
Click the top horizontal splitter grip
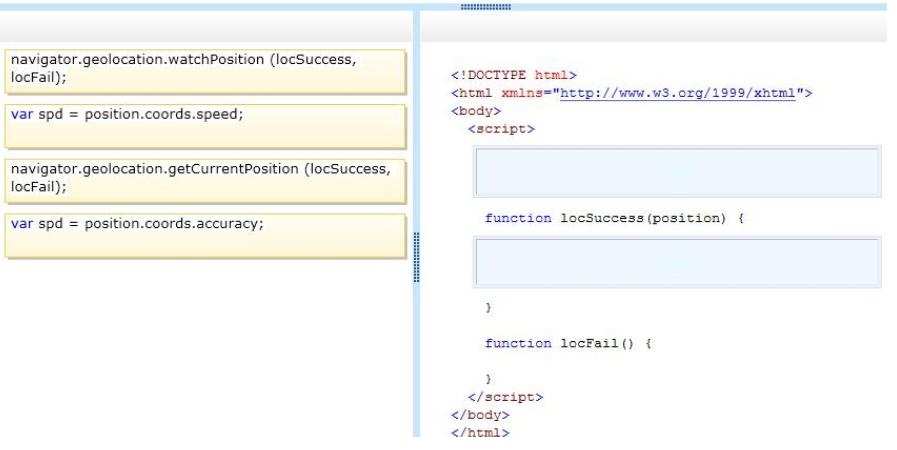(486, 7)
